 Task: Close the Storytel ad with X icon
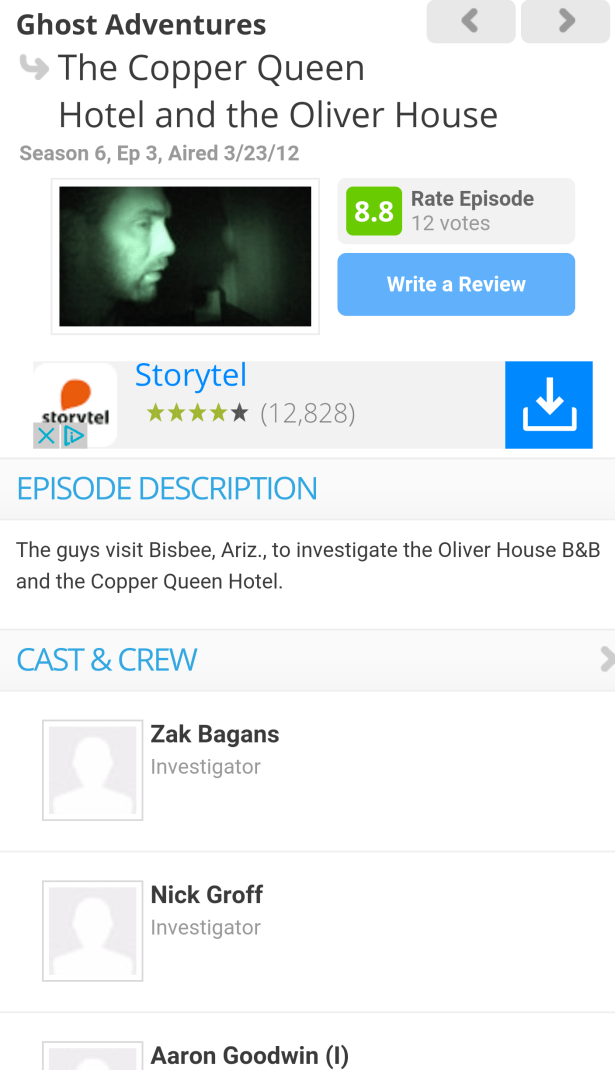(x=46, y=435)
